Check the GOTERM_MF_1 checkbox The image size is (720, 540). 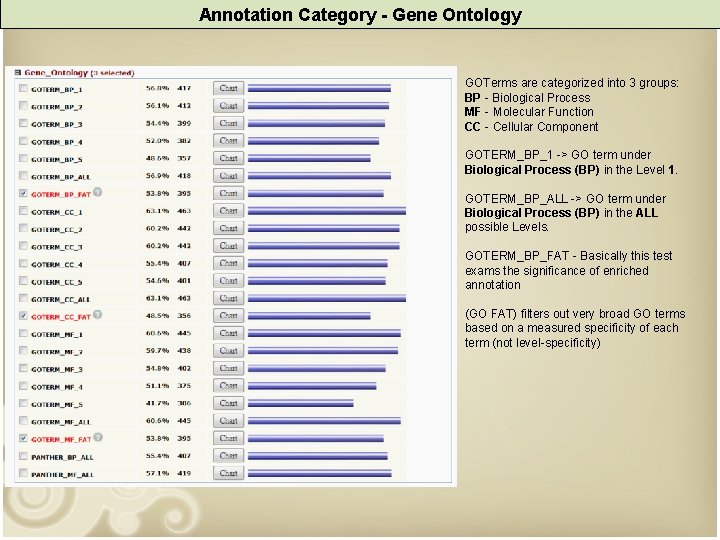point(23,333)
